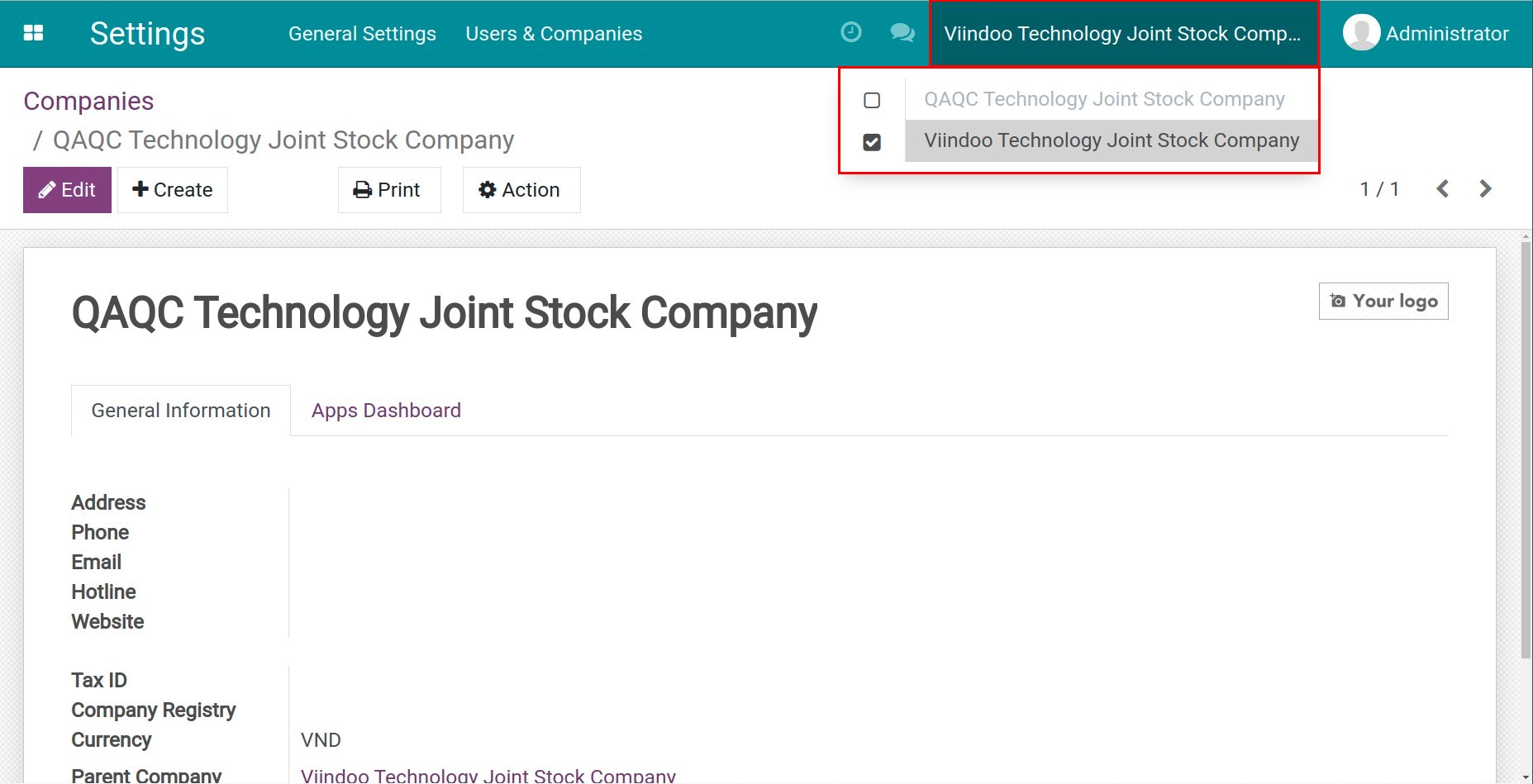Open General Settings menu

(x=362, y=34)
